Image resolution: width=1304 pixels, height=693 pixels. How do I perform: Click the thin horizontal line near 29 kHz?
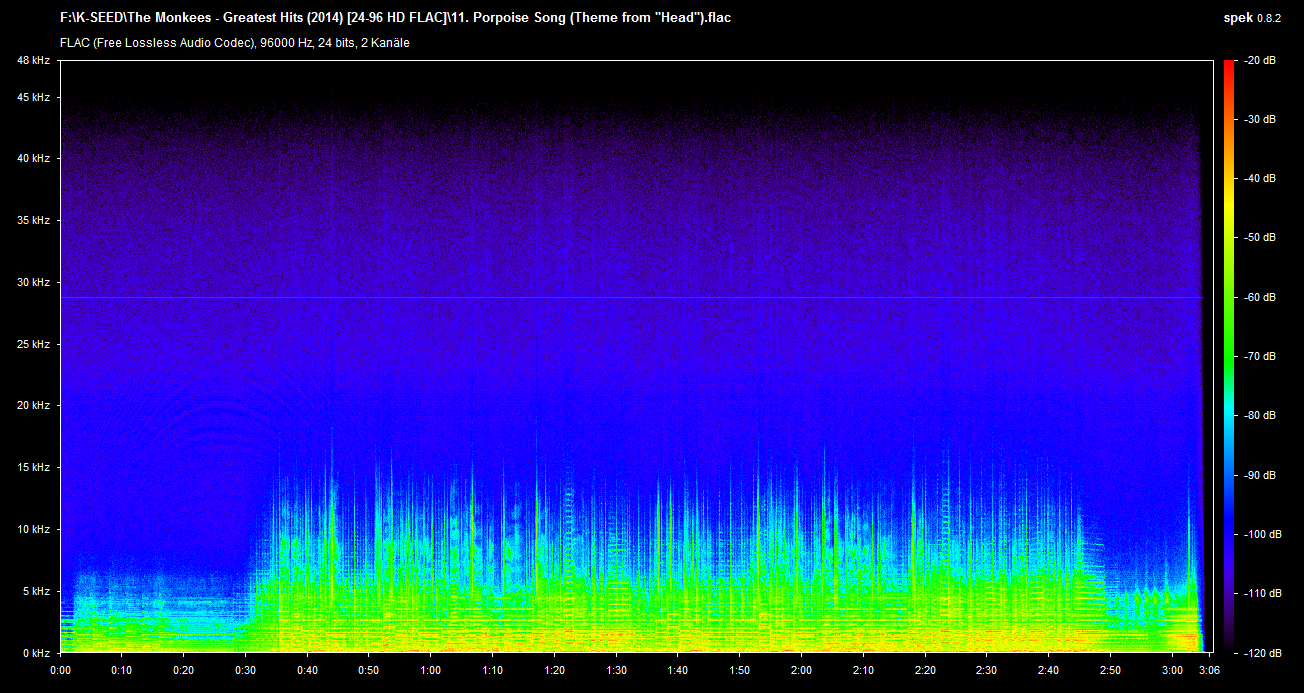(x=630, y=298)
